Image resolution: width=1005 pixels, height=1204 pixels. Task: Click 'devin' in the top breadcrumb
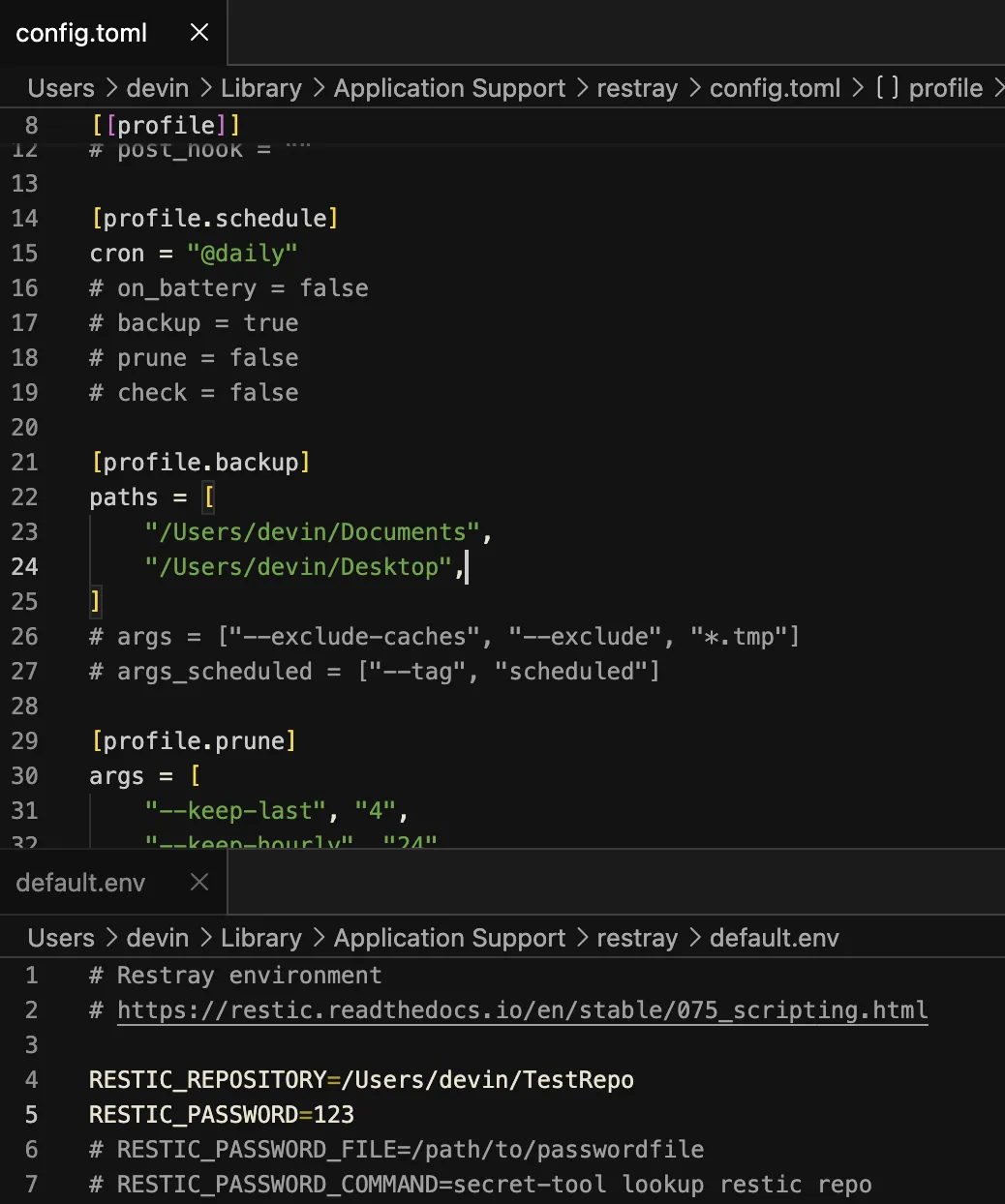[x=158, y=88]
